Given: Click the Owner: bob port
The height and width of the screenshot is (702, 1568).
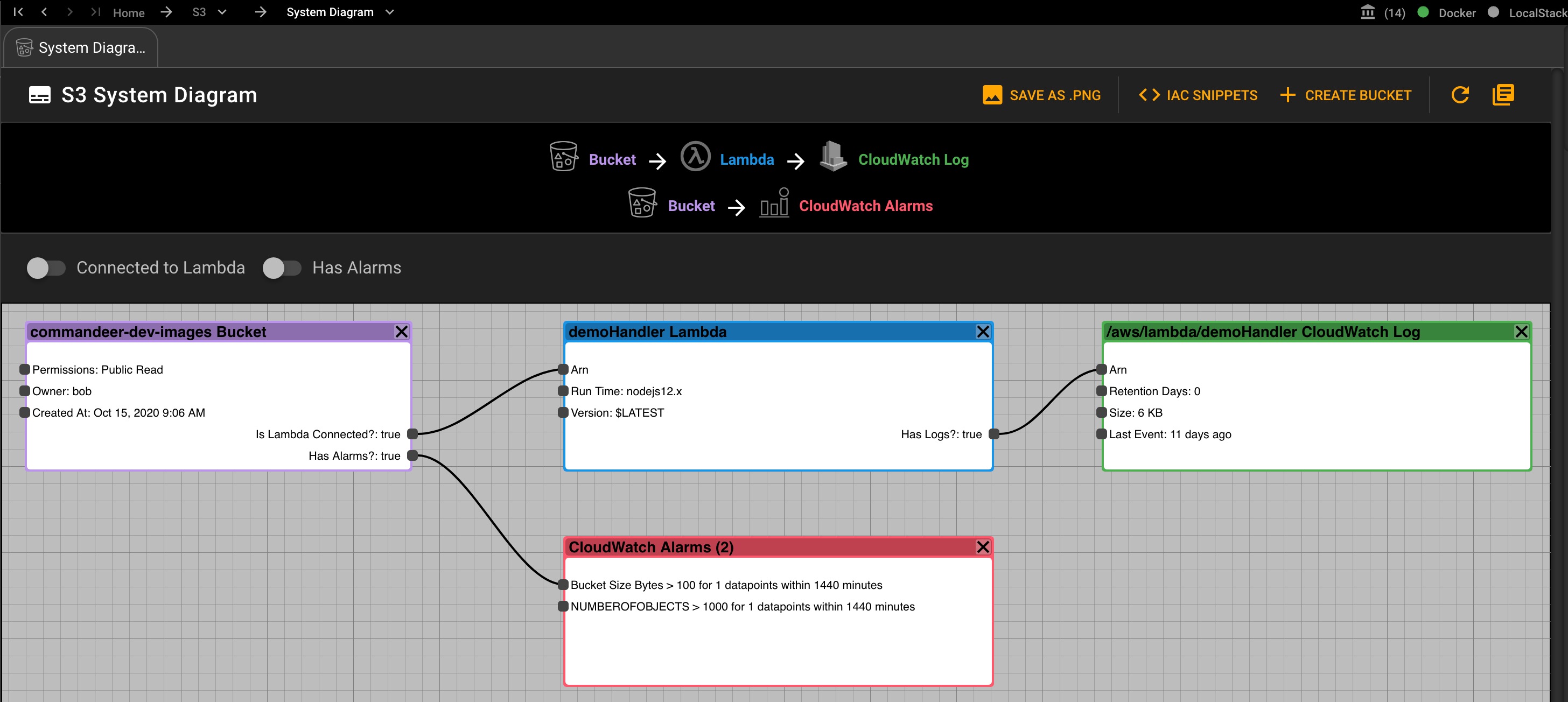Looking at the screenshot, I should pyautogui.click(x=25, y=390).
